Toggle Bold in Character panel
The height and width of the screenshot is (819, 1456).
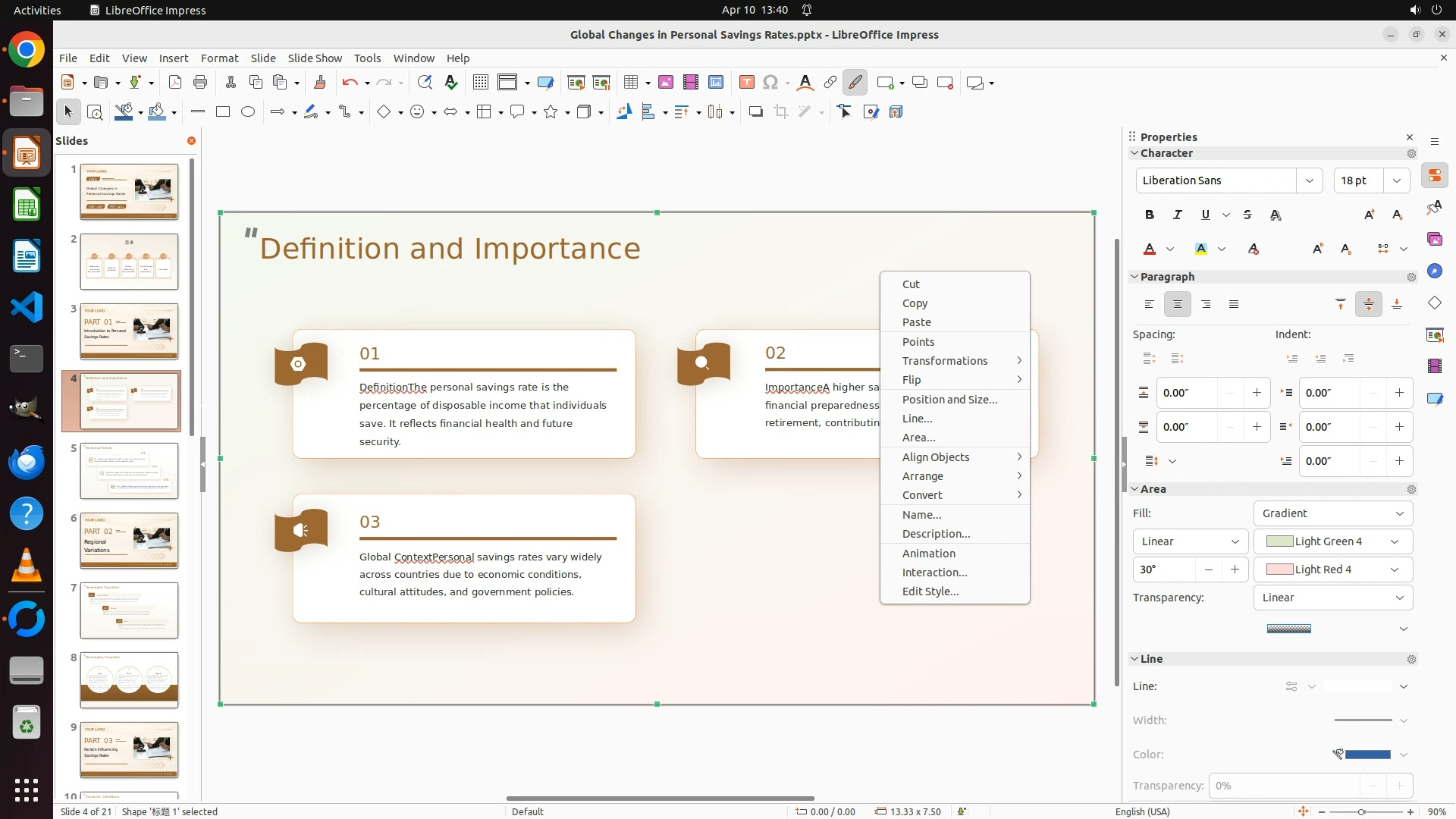[1150, 215]
